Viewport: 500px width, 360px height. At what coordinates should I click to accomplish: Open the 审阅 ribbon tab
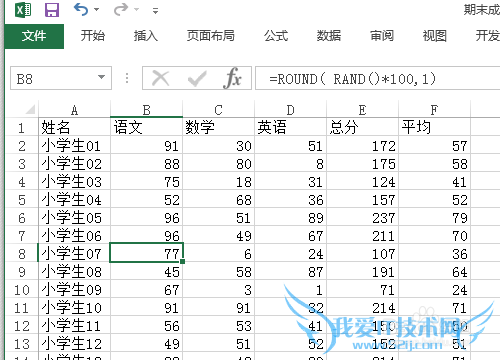pyautogui.click(x=382, y=36)
